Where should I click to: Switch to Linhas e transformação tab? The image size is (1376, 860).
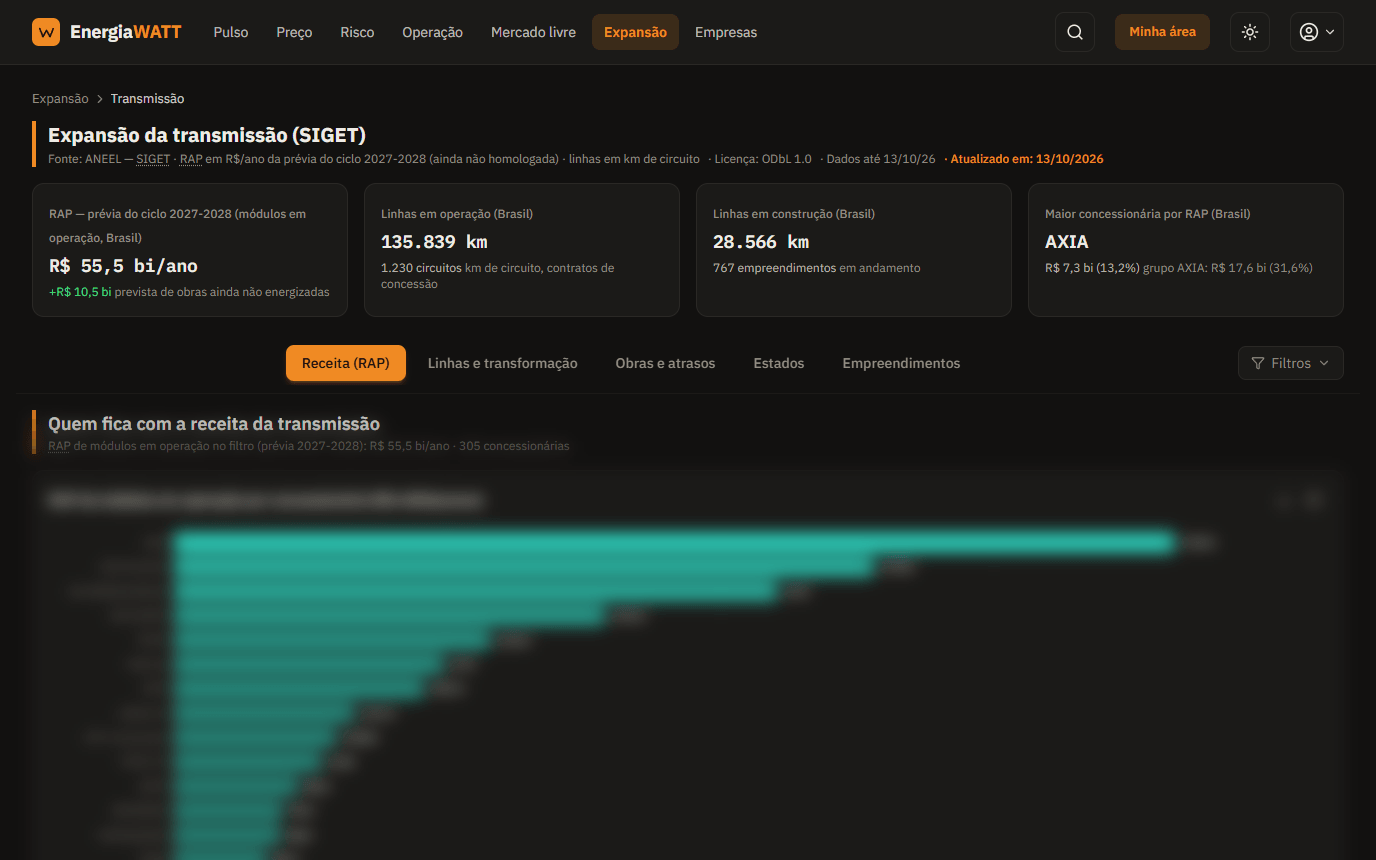[x=503, y=363]
